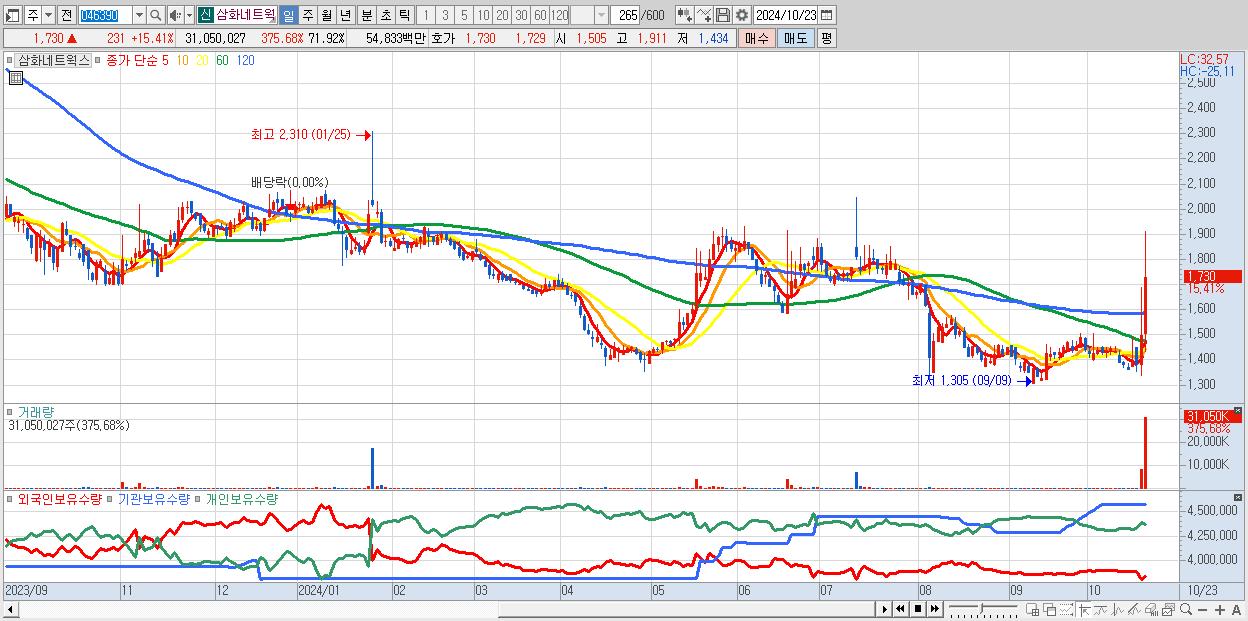Click the stop button in playback controls
1248x621 pixels.
point(917,609)
